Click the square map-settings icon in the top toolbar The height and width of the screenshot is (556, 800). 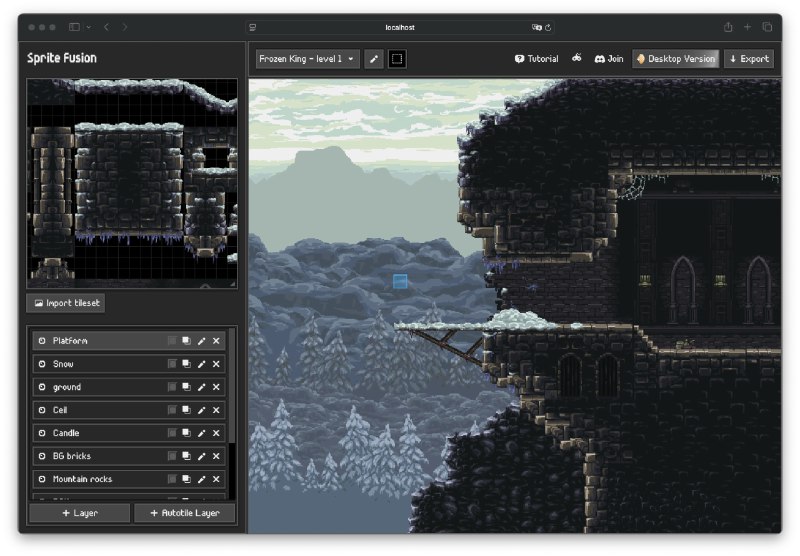pyautogui.click(x=397, y=59)
